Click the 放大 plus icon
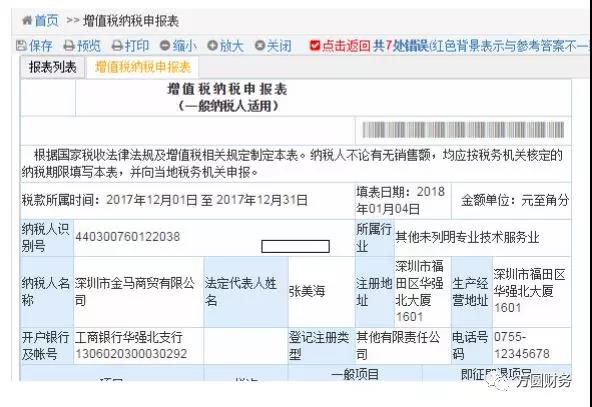 click(x=213, y=46)
